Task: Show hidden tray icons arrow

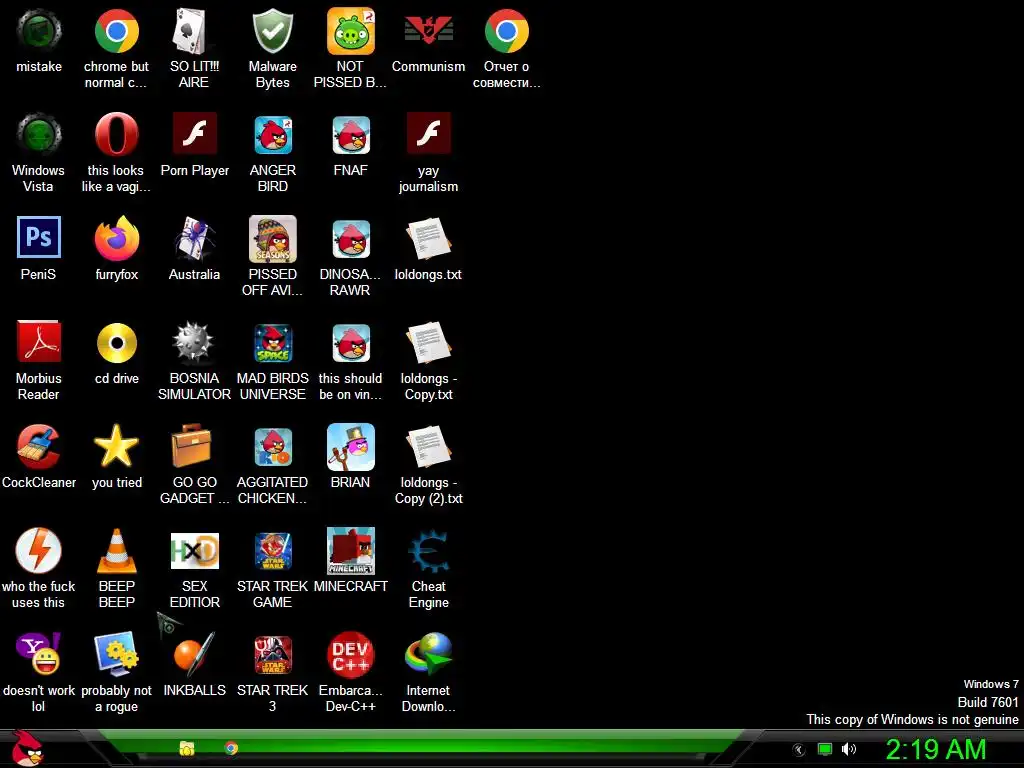Action: [x=799, y=750]
